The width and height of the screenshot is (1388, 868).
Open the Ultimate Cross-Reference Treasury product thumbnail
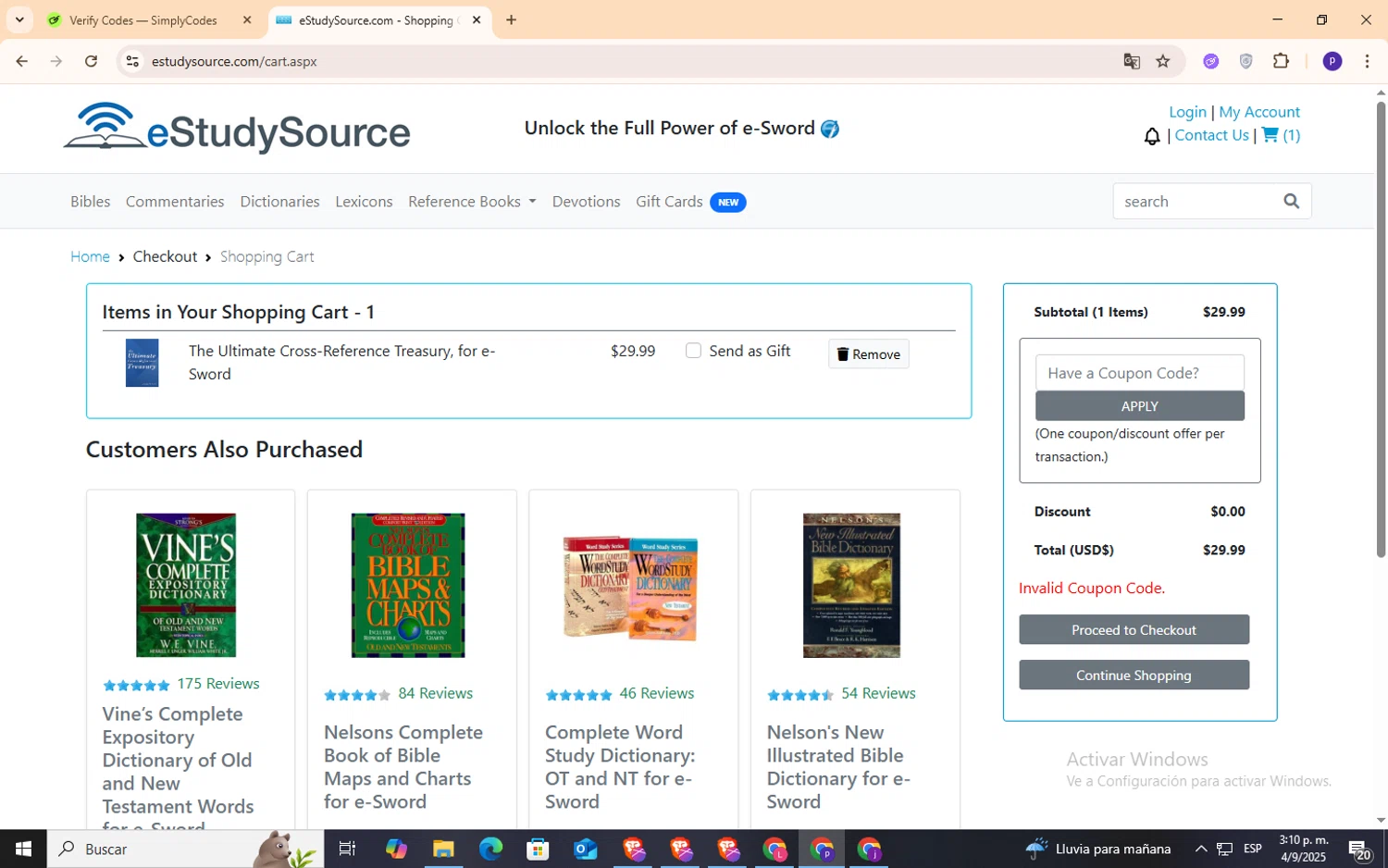[x=142, y=362]
